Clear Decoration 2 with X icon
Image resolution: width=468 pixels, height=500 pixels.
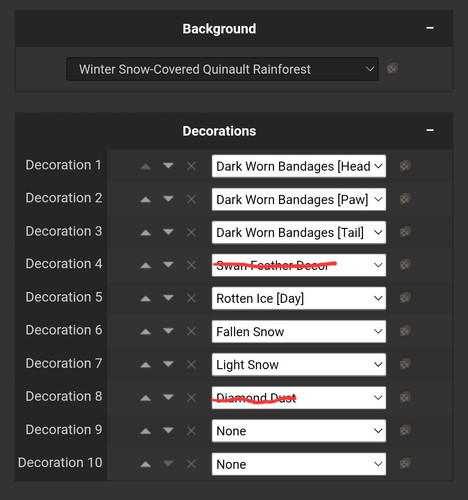pyautogui.click(x=191, y=199)
